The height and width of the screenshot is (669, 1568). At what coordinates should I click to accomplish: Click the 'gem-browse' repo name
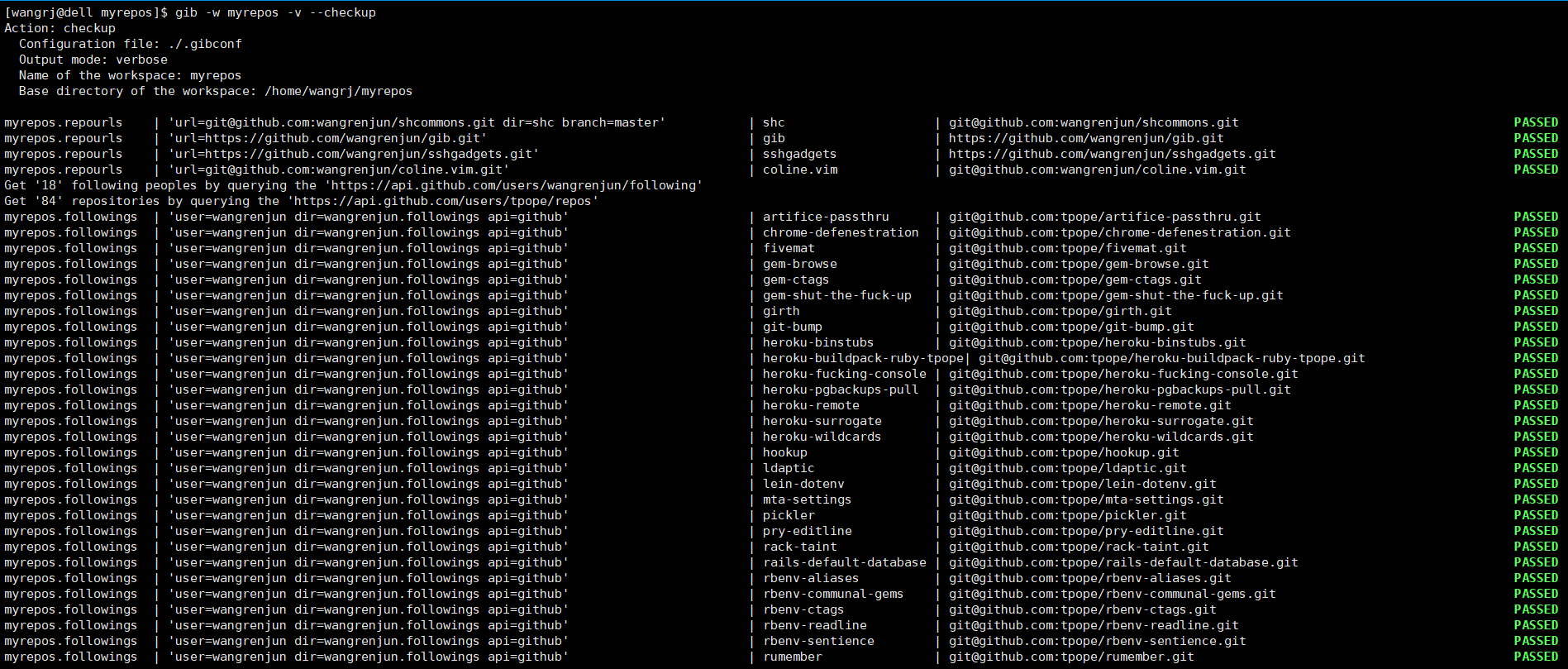coord(800,264)
